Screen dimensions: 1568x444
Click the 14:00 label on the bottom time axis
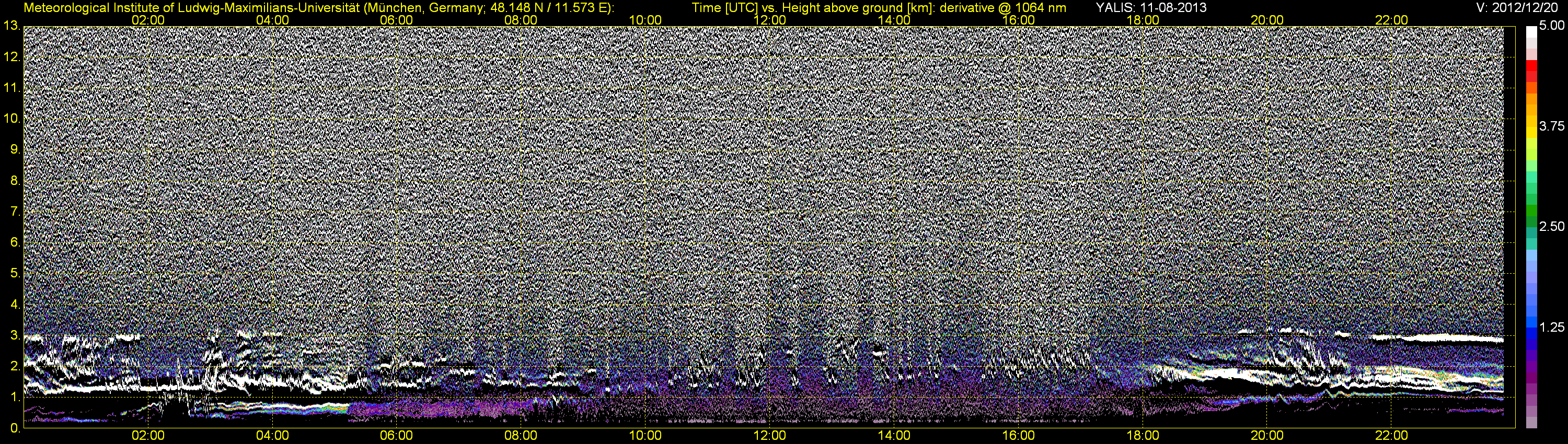[894, 436]
